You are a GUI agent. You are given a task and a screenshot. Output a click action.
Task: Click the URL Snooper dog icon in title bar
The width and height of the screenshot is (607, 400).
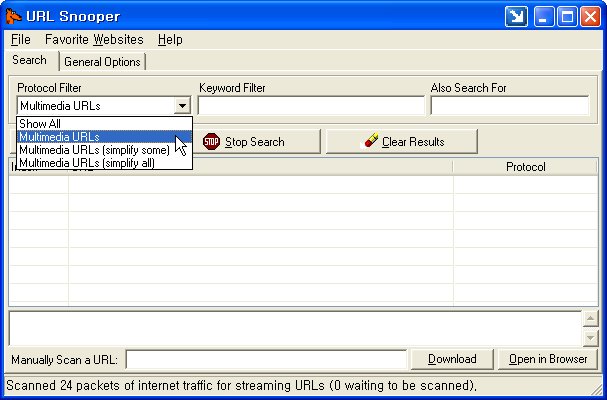(x=13, y=16)
